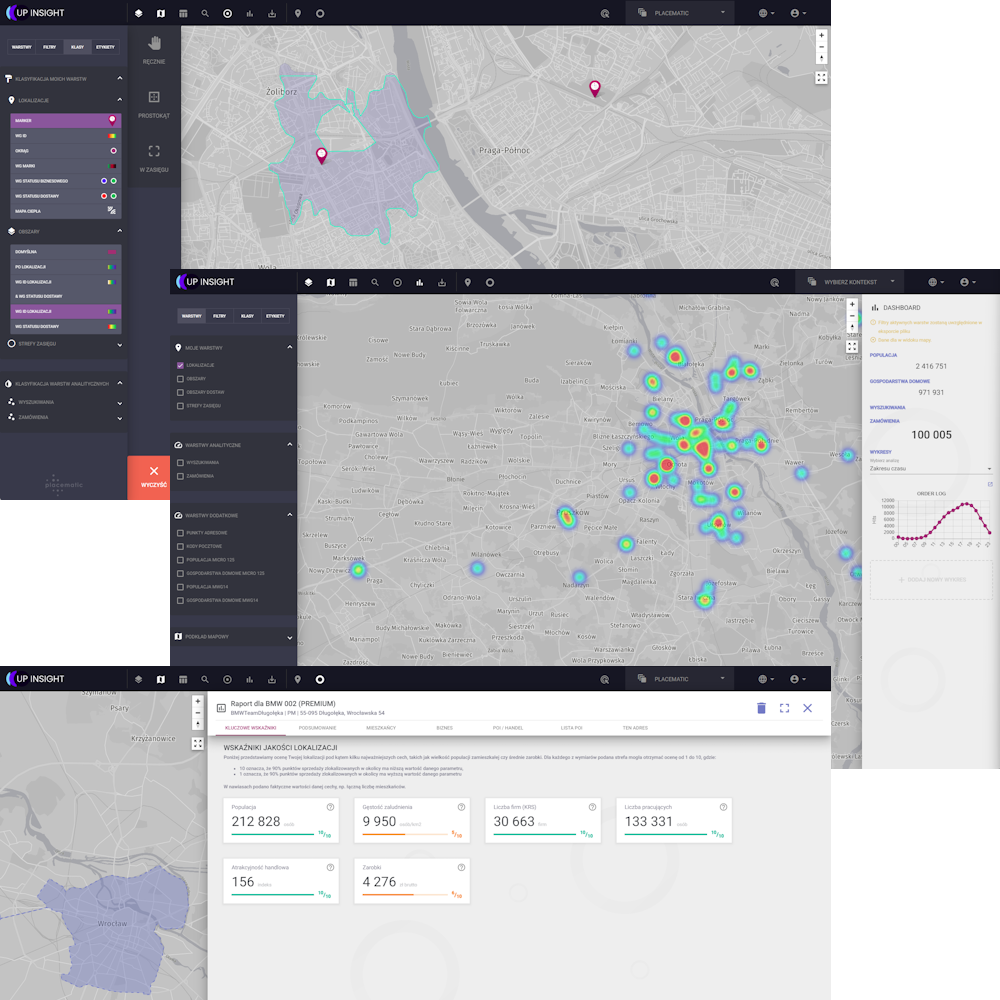
Task: Open the Zakresu czasu chart dropdown
Action: click(x=931, y=467)
